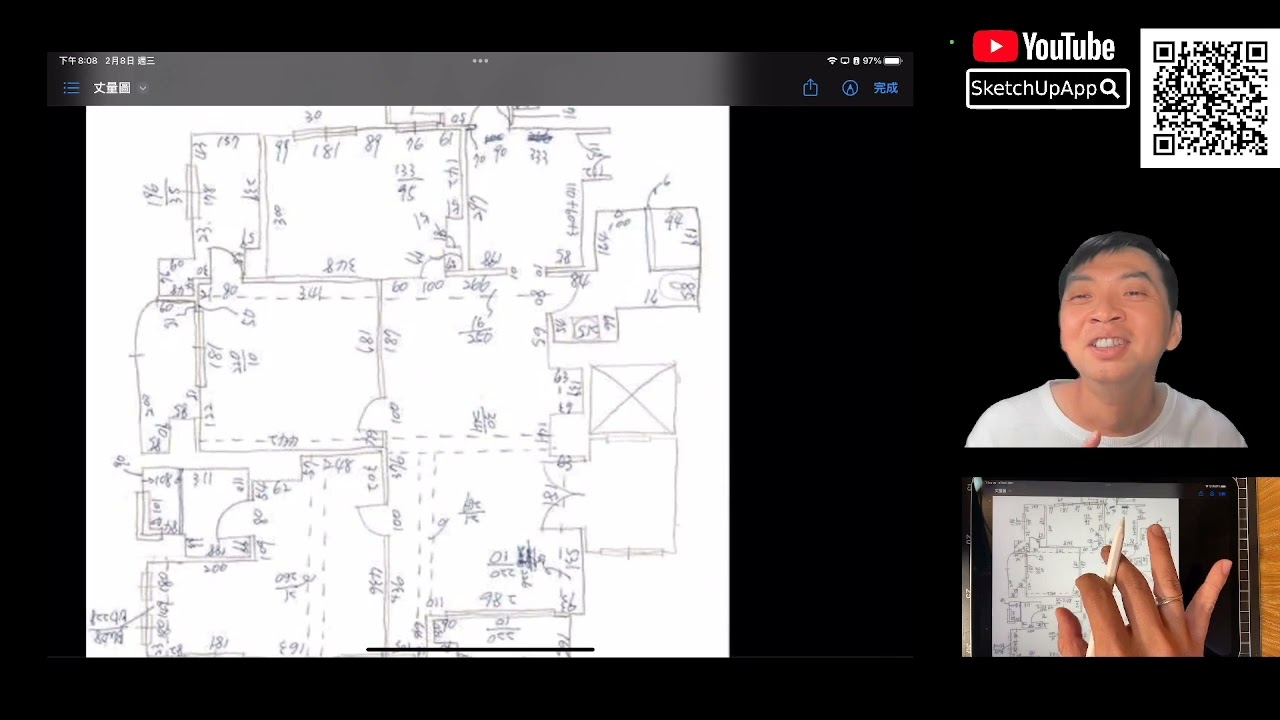The height and width of the screenshot is (720, 1280).
Task: Click the date 2月8日 週三
Action: [130, 61]
